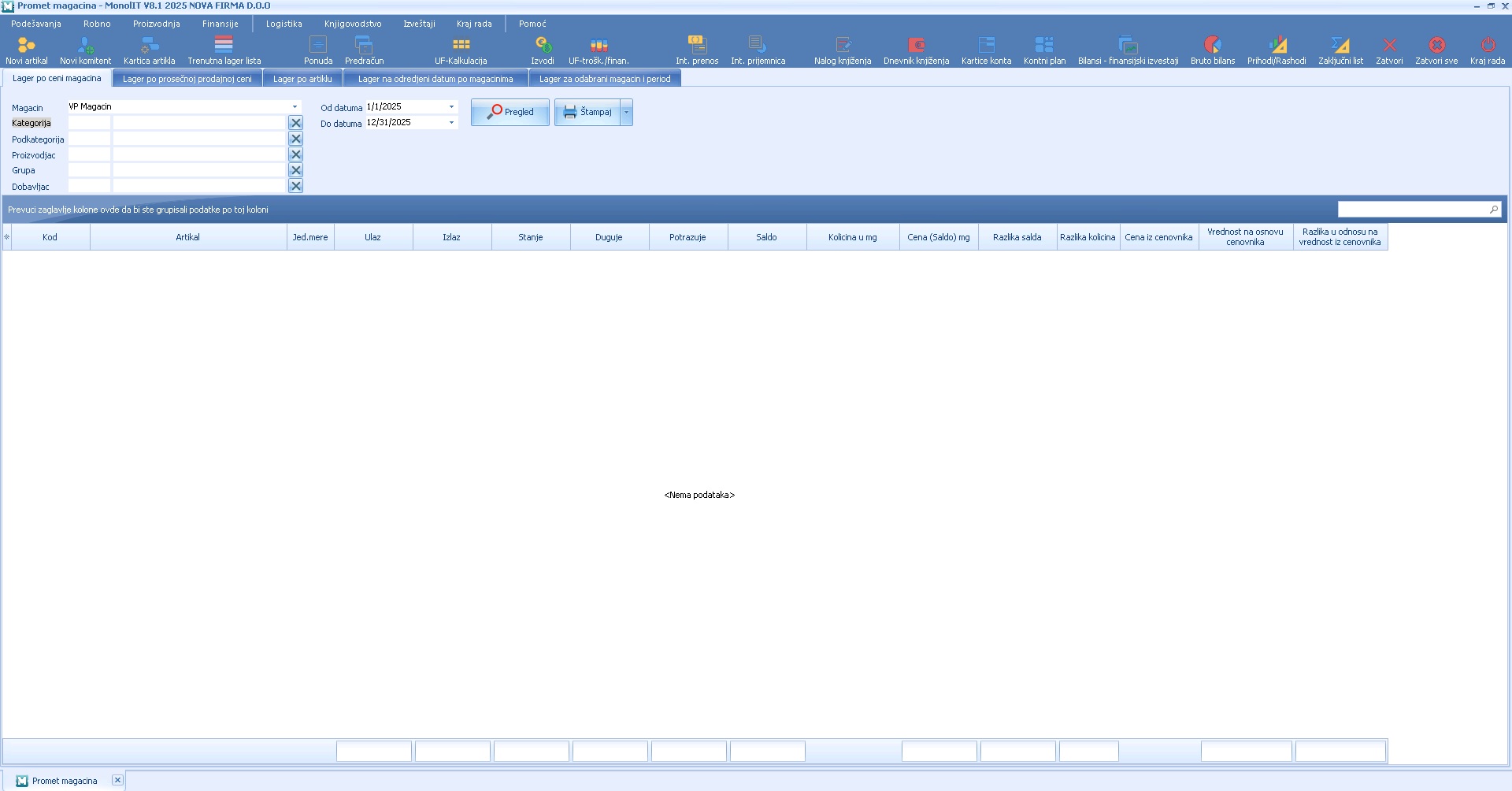The height and width of the screenshot is (791, 1512).
Task: Sort by the Kod column header
Action: 50,237
